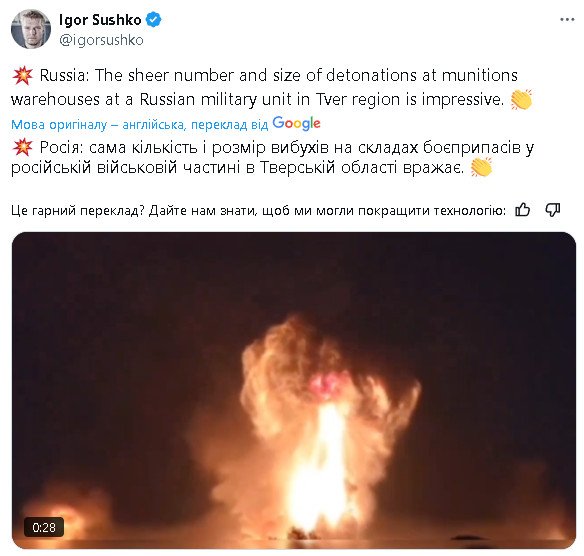
Task: Click the original English tweet text
Action: click(x=264, y=87)
